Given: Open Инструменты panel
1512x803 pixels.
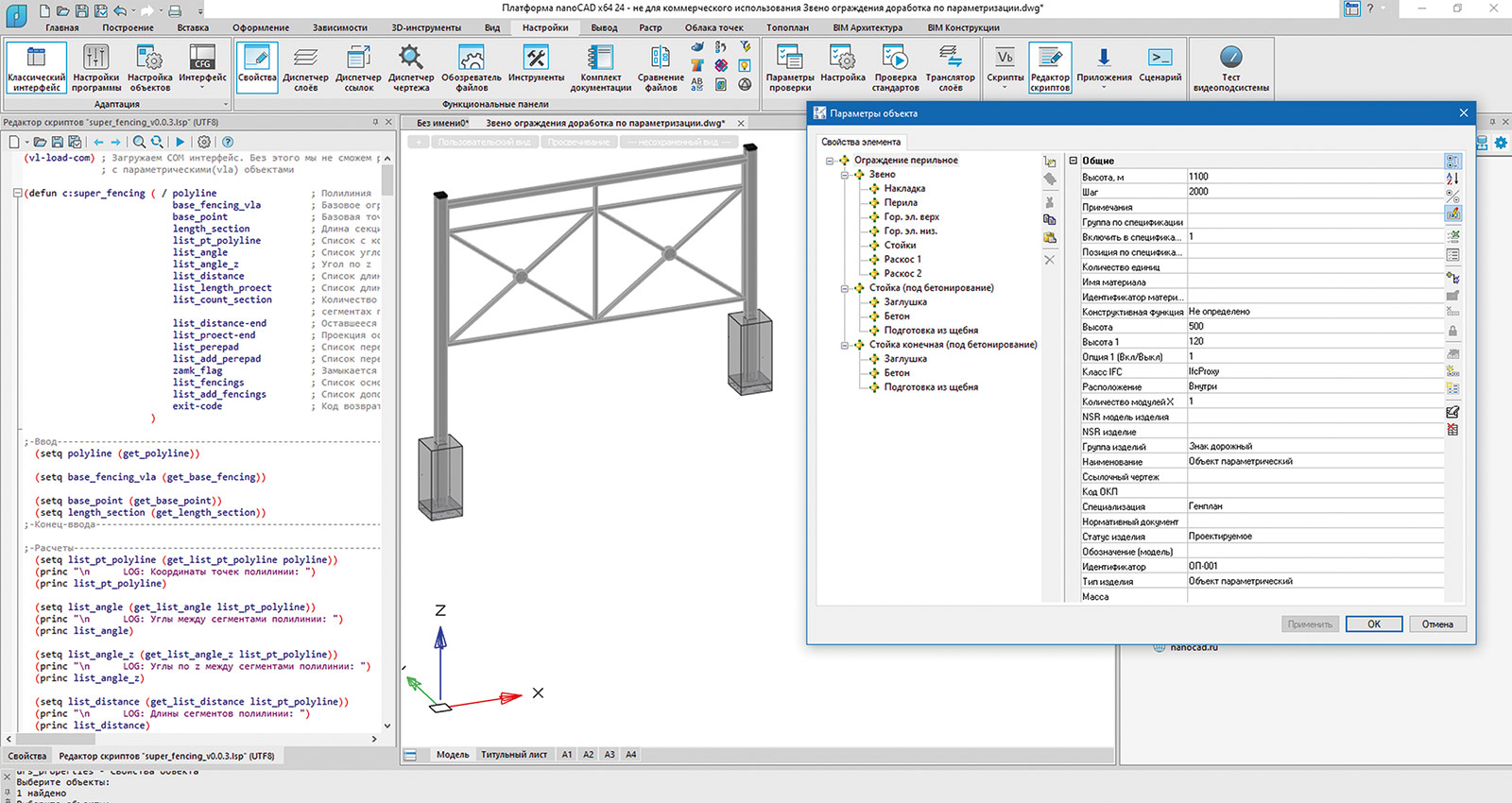Looking at the screenshot, I should [x=536, y=63].
